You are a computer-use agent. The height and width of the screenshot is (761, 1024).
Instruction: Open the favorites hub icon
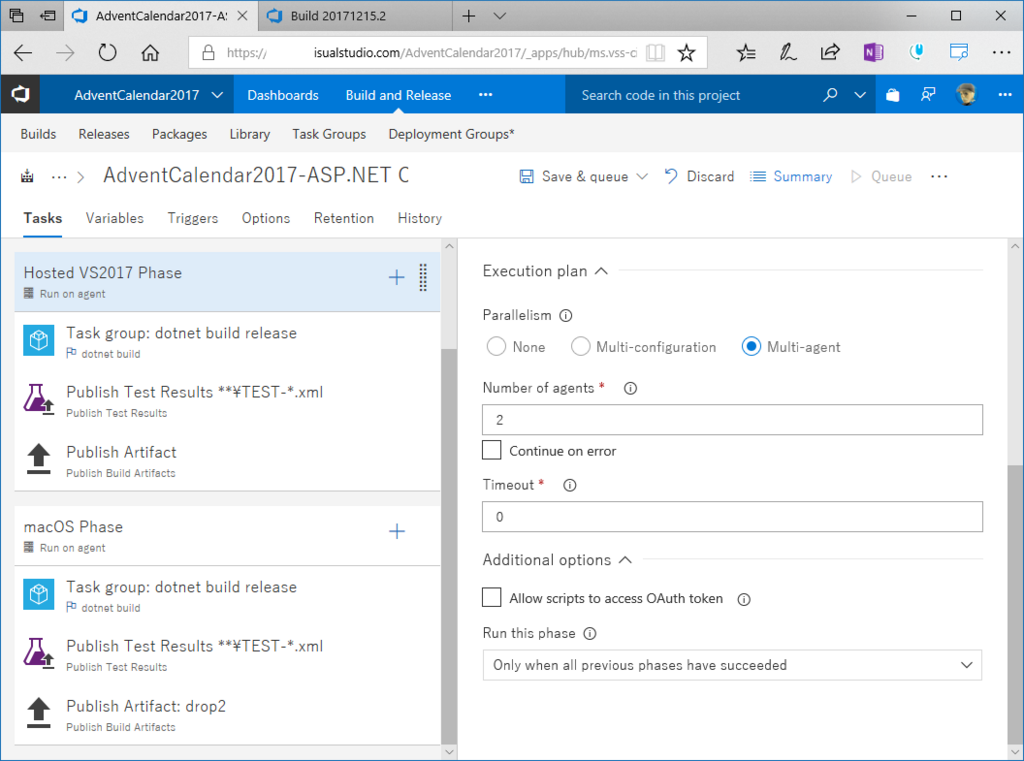[x=746, y=53]
